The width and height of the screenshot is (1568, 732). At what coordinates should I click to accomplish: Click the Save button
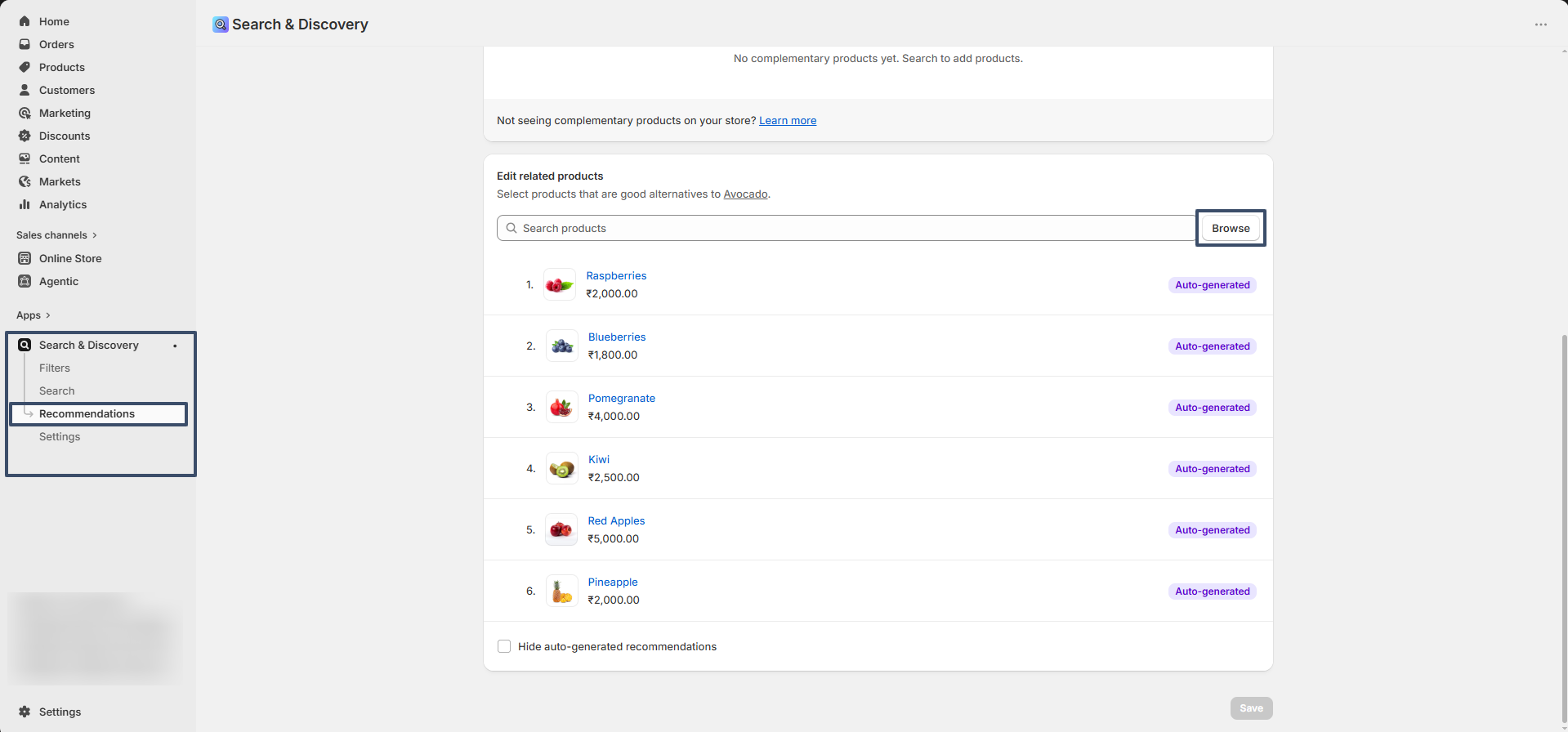tap(1251, 708)
